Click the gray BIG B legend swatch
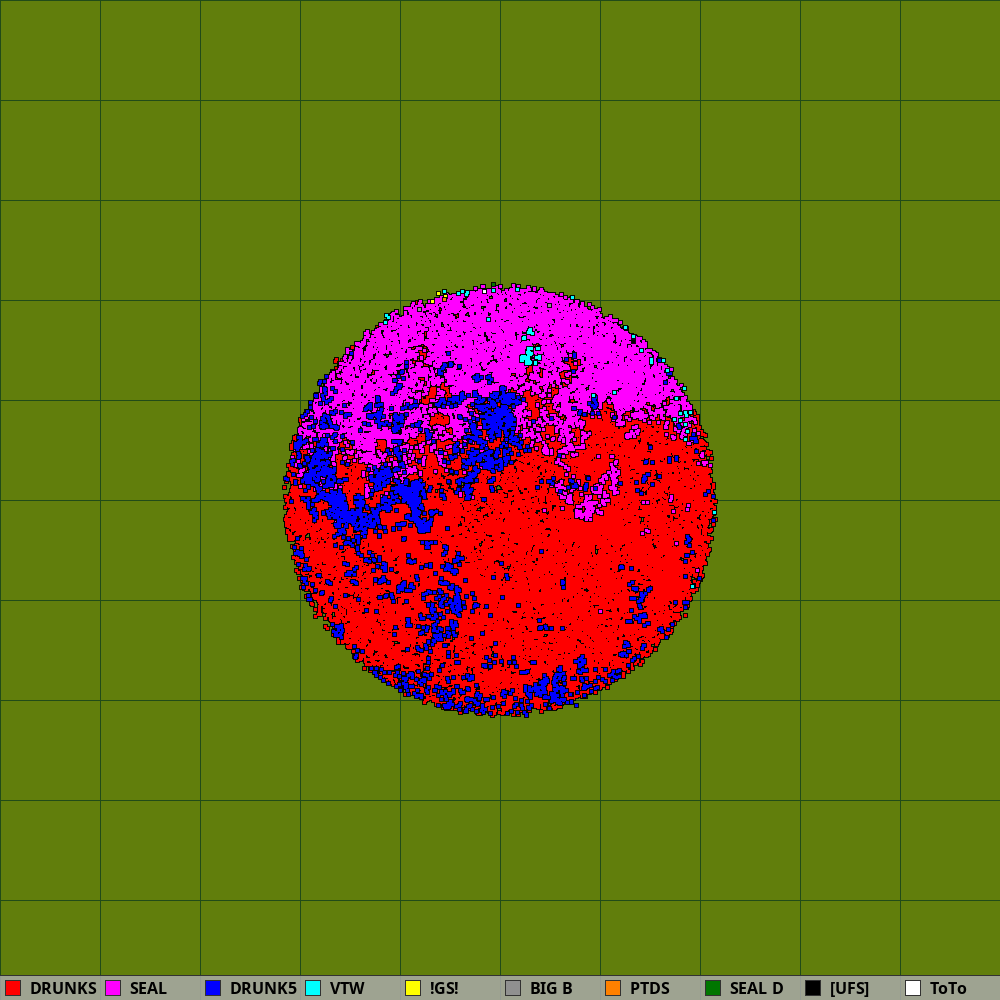The width and height of the screenshot is (1000, 1000). pos(513,988)
